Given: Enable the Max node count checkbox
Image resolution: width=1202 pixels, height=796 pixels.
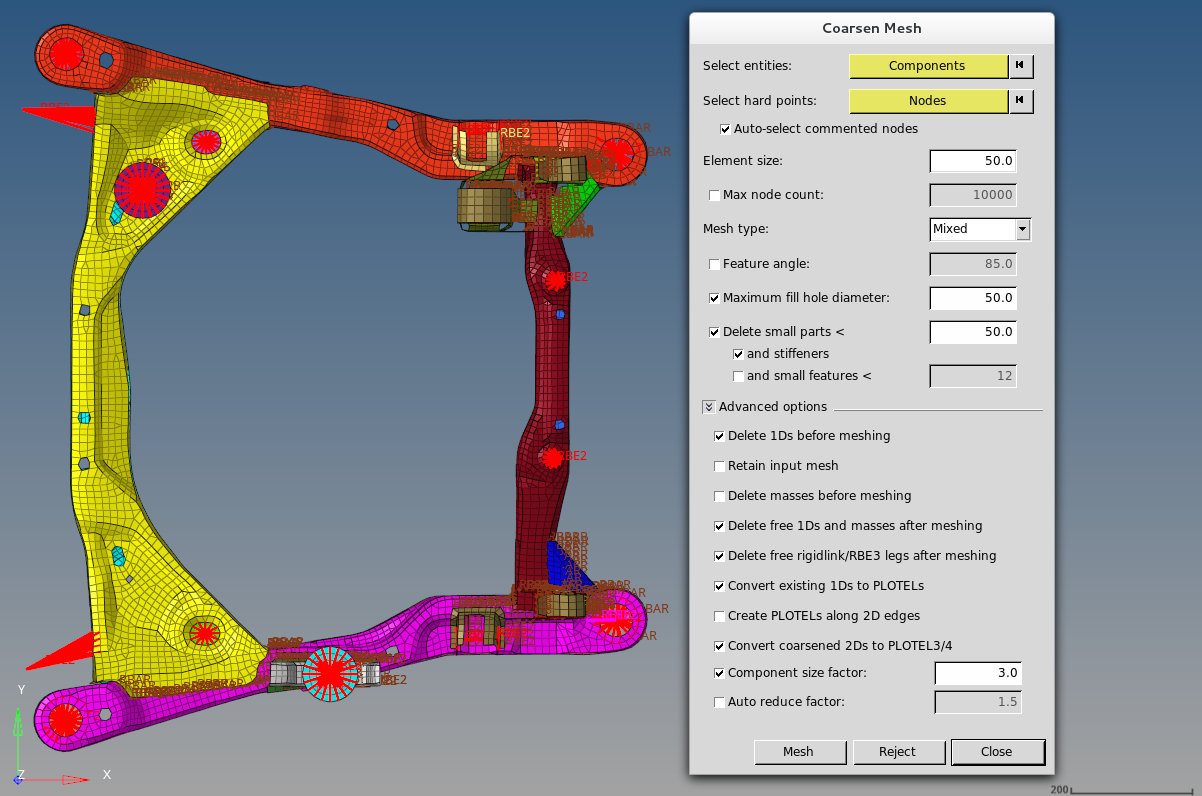Looking at the screenshot, I should point(714,195).
